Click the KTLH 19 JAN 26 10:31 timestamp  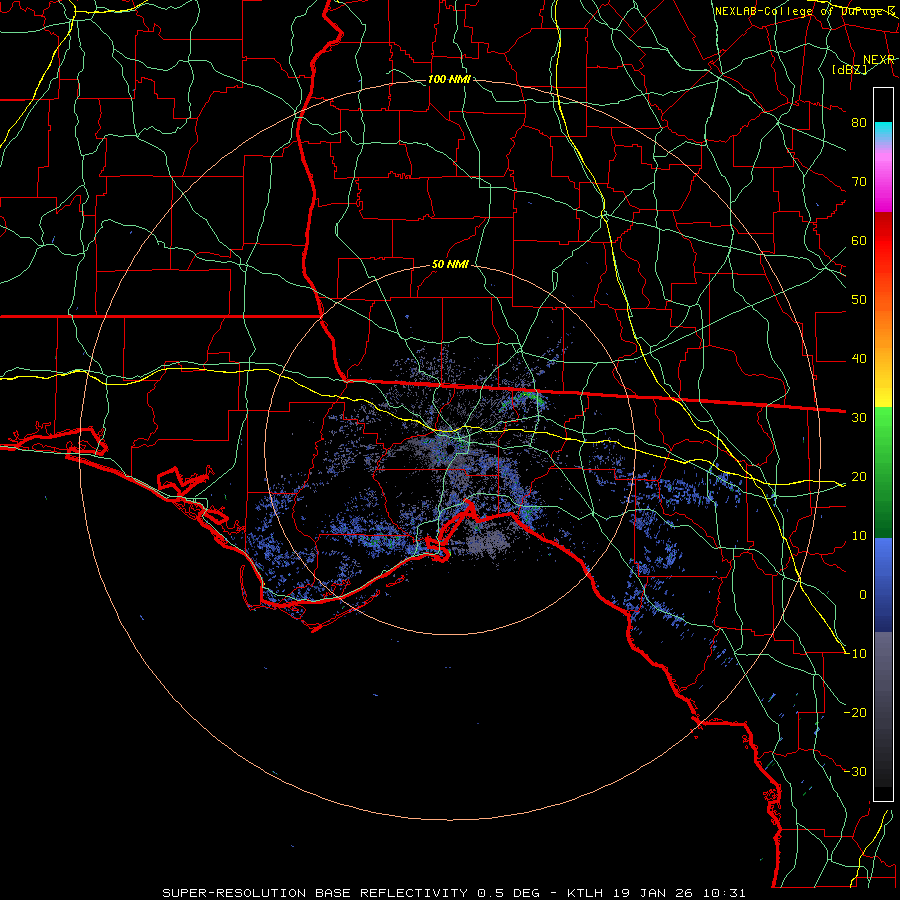[657, 893]
